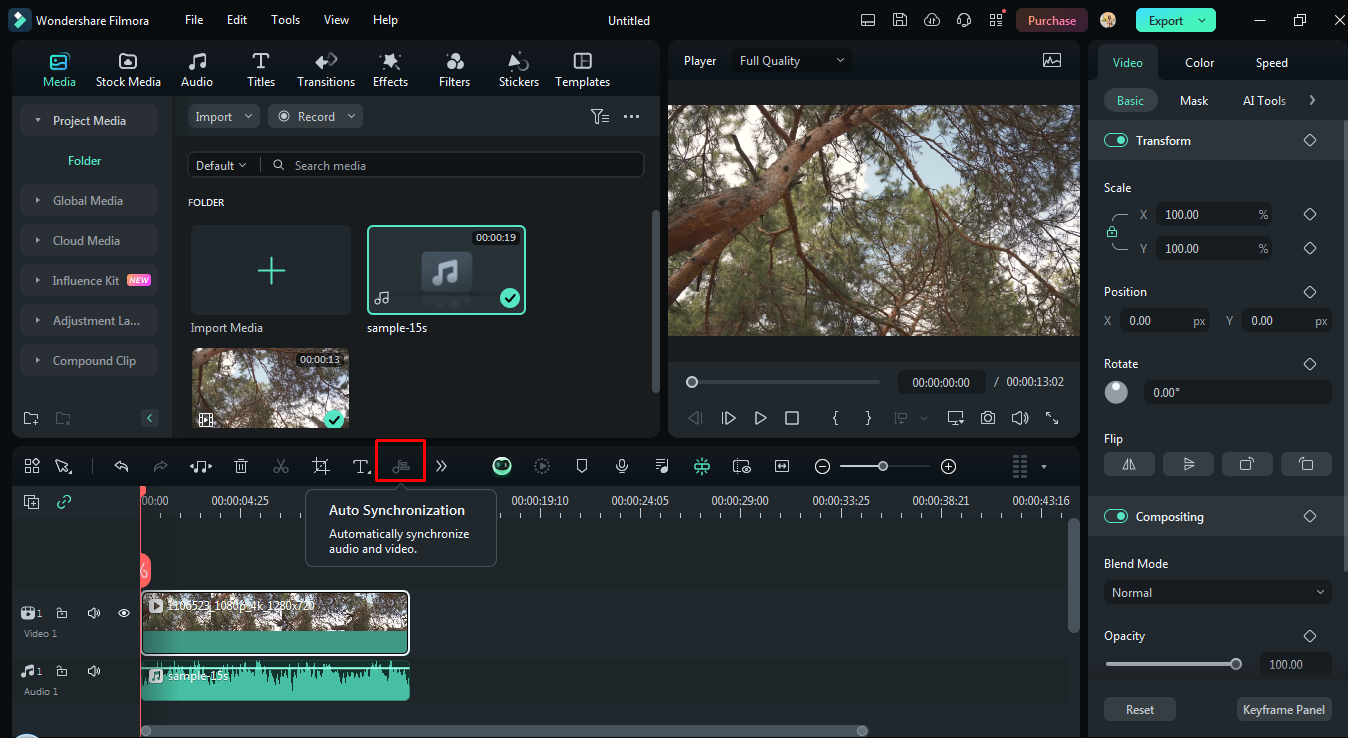
Task: Click the audio stretch tool icon
Action: [x=201, y=466]
